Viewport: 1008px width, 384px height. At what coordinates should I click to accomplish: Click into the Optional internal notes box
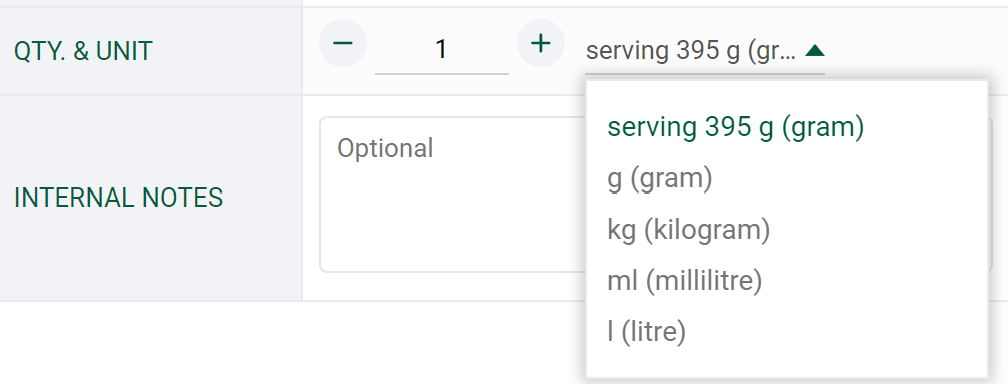coord(453,194)
